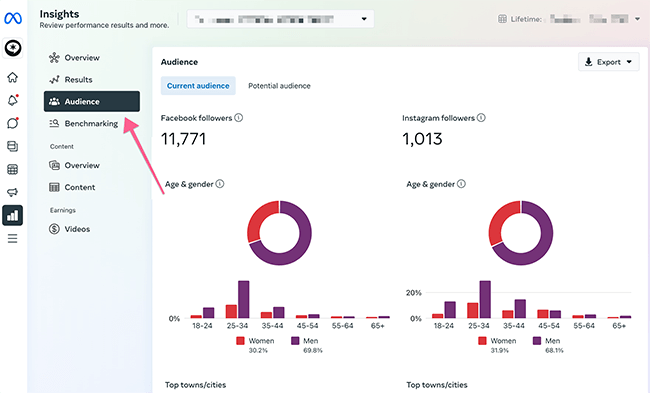The image size is (650, 393).
Task: Open Overview under Insights navigation
Action: pyautogui.click(x=92, y=58)
